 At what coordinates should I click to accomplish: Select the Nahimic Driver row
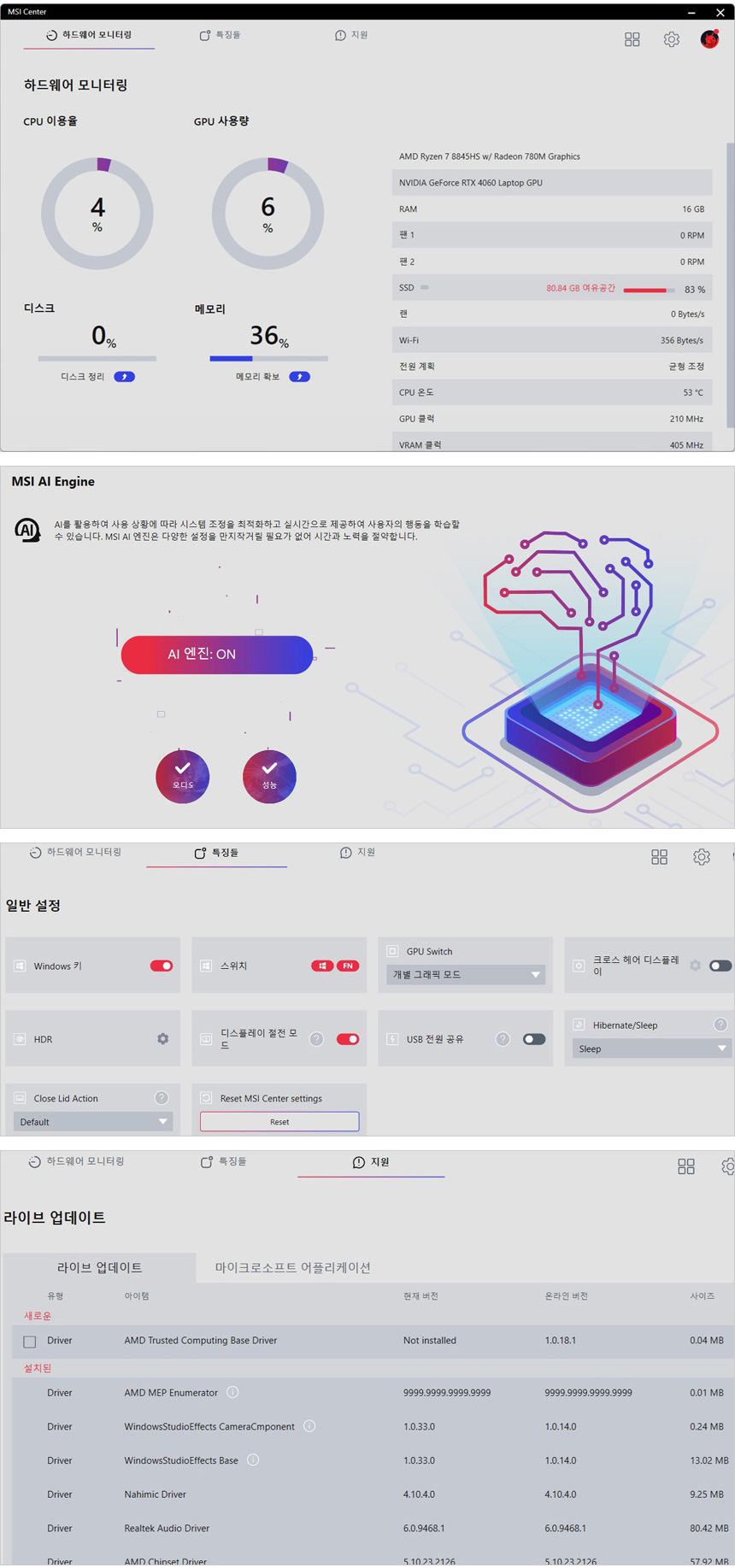tap(372, 1495)
